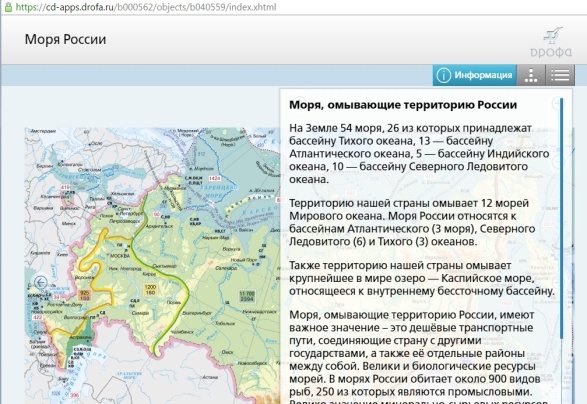Viewport: 587px width, 404px height.
Task: Click the 1200/180 yellow map label
Action: 150,290
